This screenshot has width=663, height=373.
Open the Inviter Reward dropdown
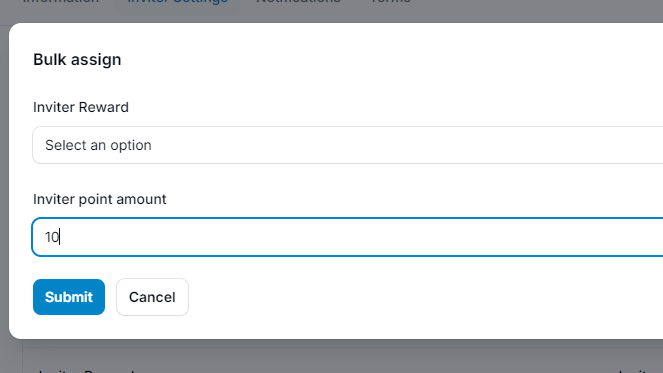click(x=348, y=145)
